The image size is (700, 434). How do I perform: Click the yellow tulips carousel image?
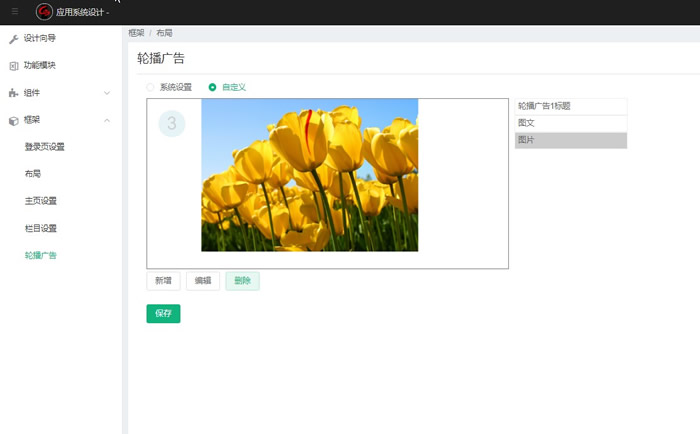point(309,175)
